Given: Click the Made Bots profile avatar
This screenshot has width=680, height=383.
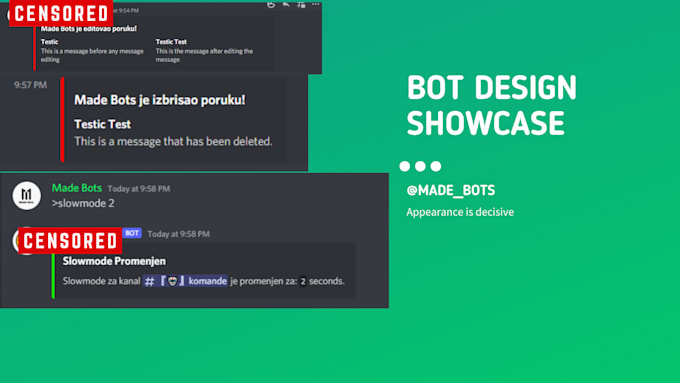Looking at the screenshot, I should coord(26,196).
